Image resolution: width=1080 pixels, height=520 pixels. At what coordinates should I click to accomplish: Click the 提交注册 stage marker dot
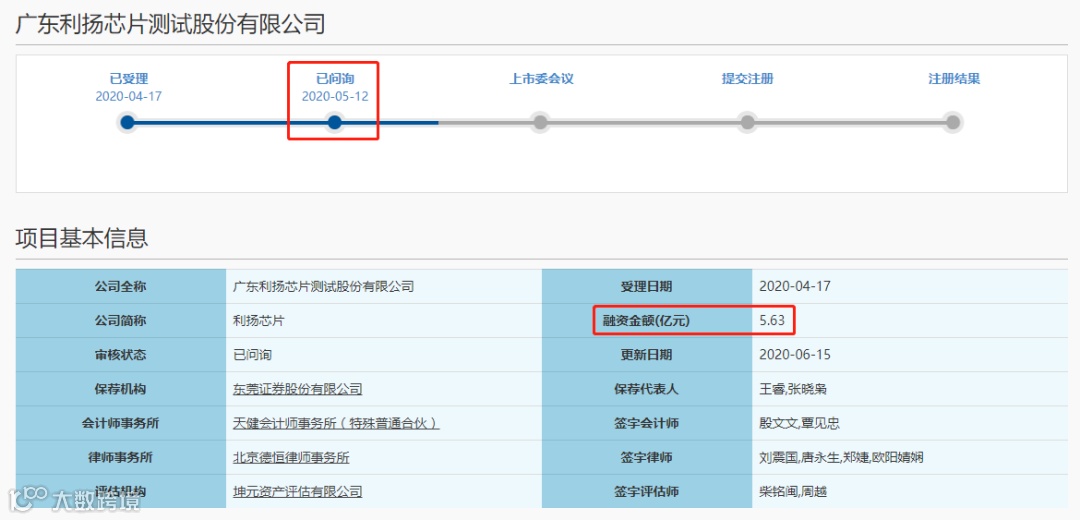(x=747, y=123)
